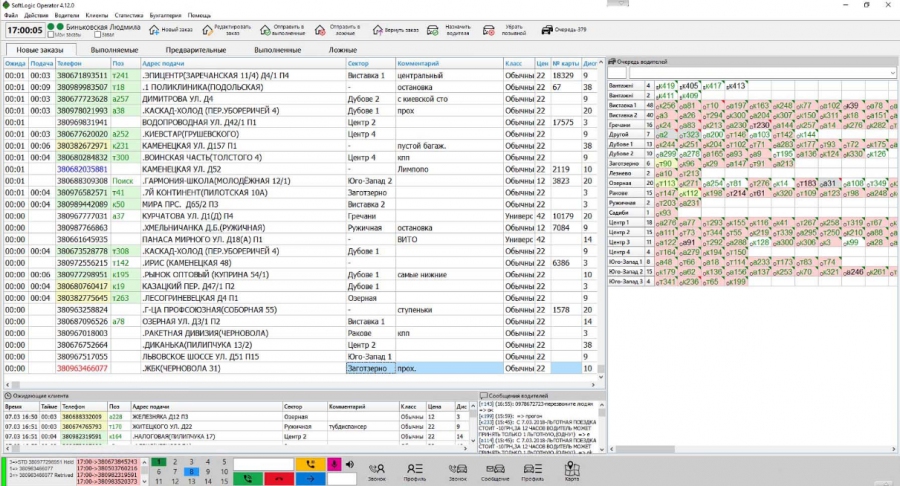Click the phone number input field
This screenshot has width=900, height=486.
point(263,464)
